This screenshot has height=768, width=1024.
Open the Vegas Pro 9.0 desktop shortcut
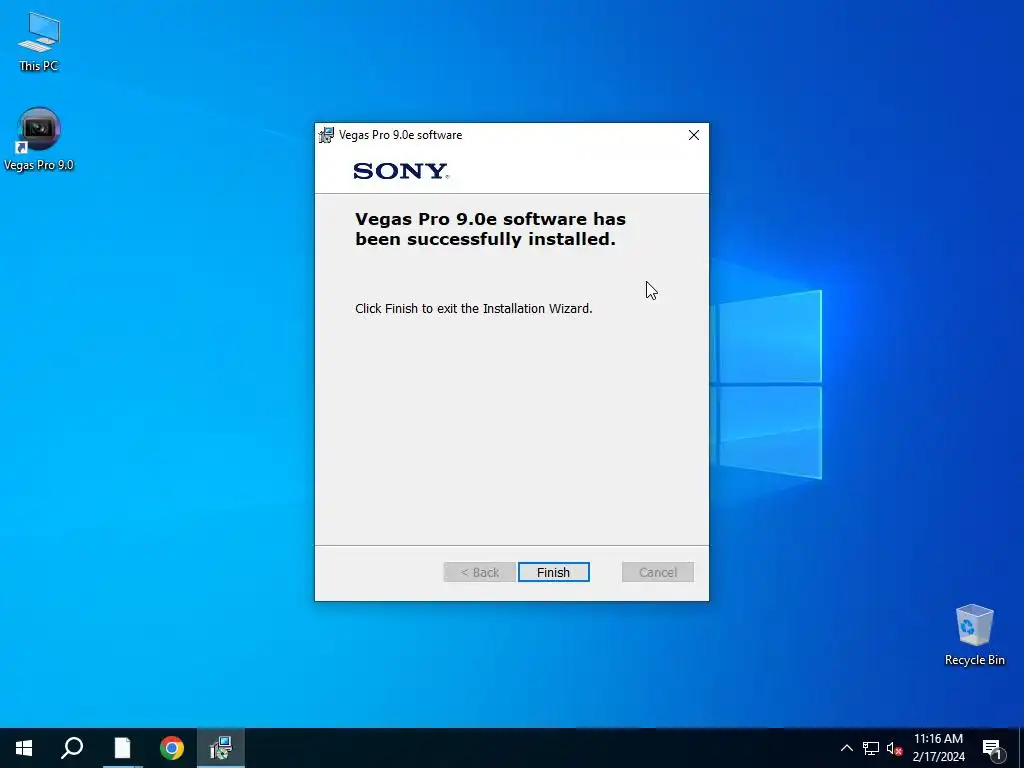tap(39, 140)
